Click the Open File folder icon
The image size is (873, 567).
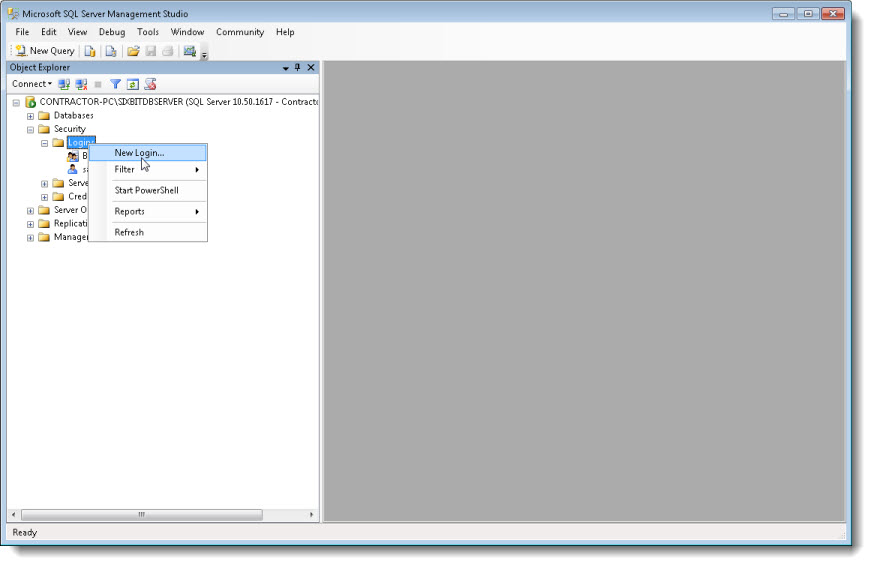coord(133,52)
